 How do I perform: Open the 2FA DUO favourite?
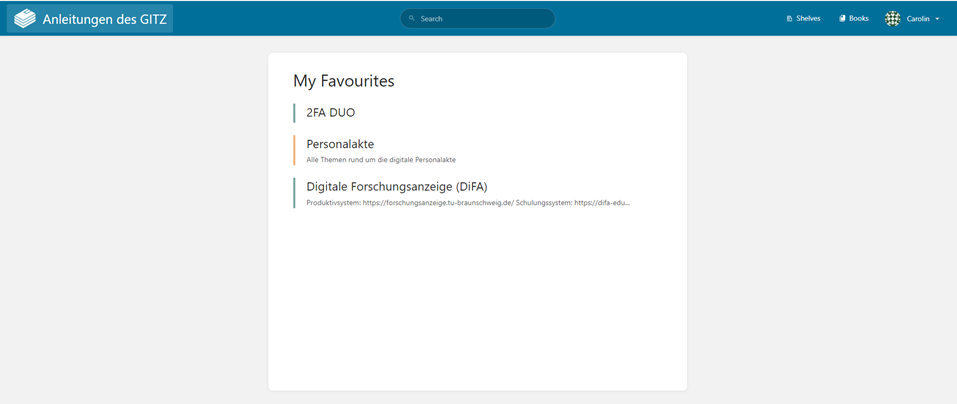pyautogui.click(x=330, y=112)
